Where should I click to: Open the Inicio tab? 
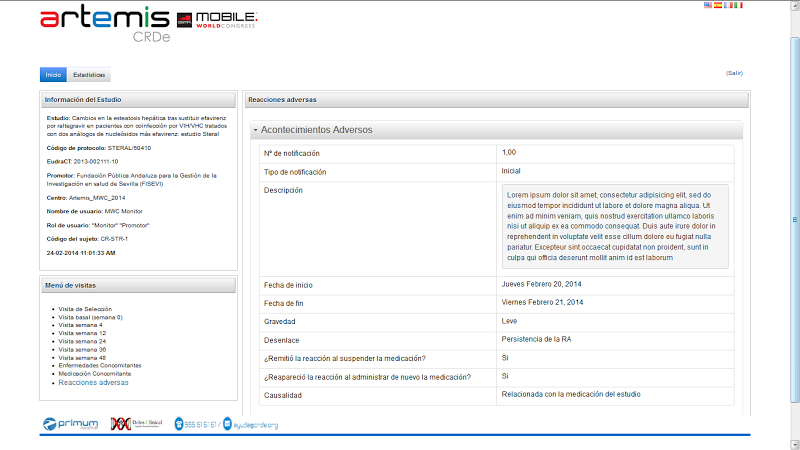pyautogui.click(x=53, y=74)
